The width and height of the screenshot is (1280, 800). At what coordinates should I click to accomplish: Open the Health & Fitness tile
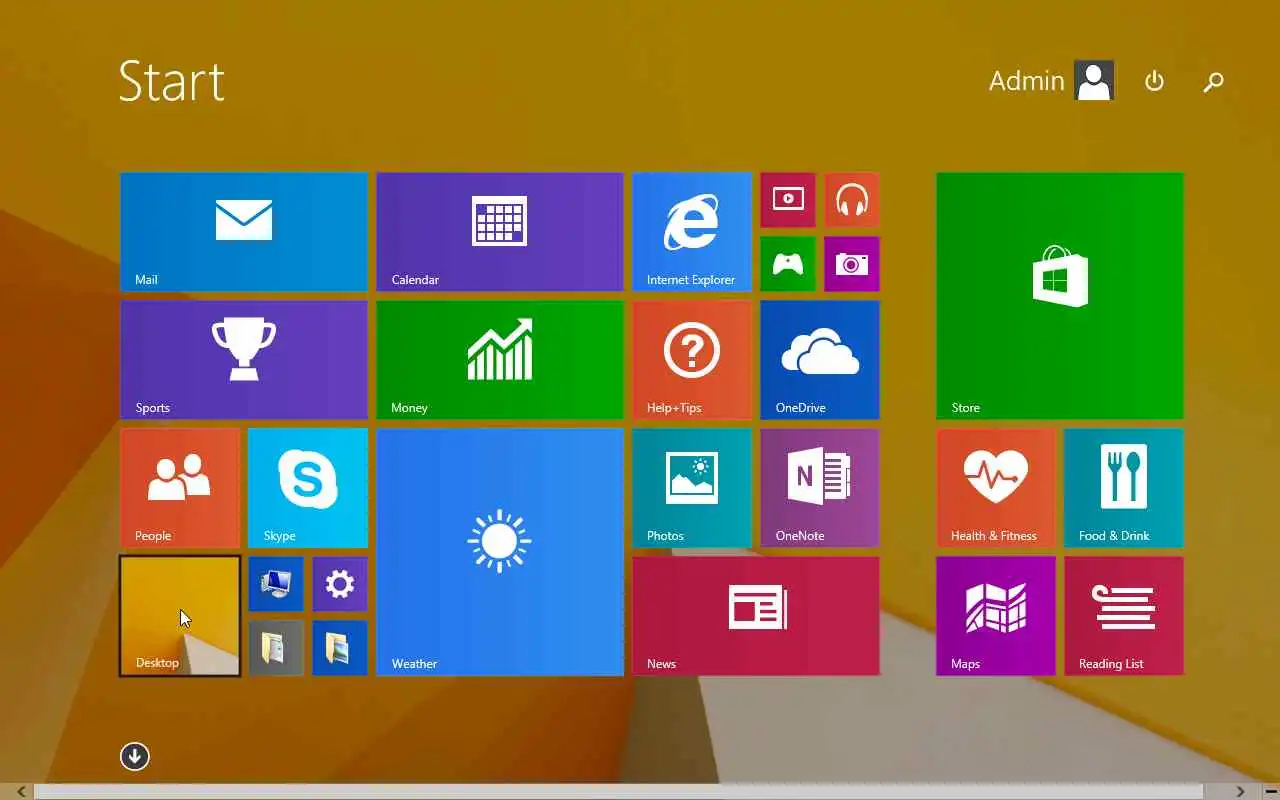pyautogui.click(x=996, y=488)
